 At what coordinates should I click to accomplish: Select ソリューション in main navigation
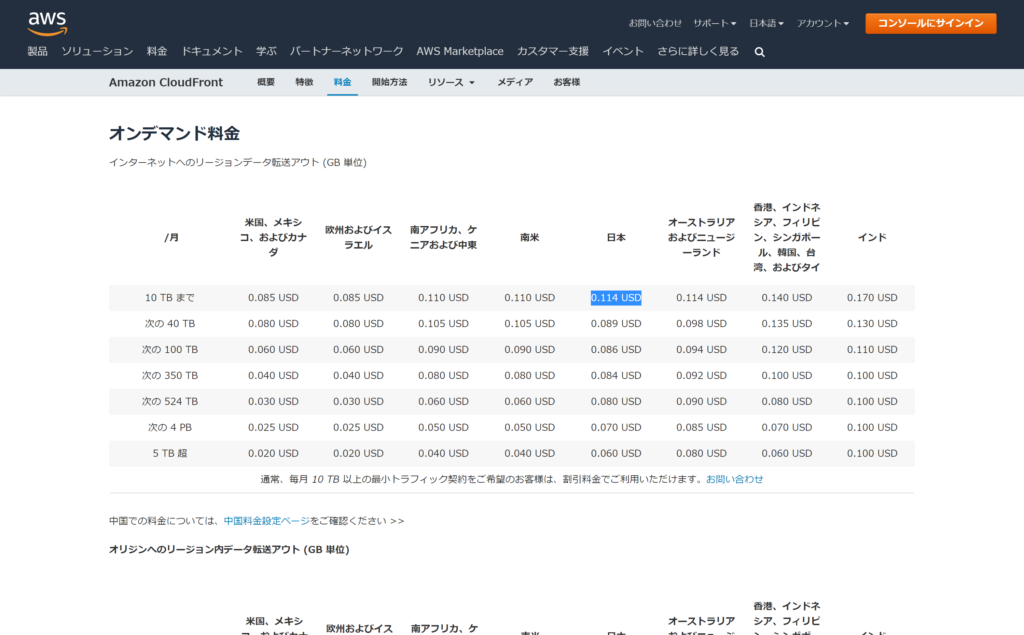click(x=97, y=51)
